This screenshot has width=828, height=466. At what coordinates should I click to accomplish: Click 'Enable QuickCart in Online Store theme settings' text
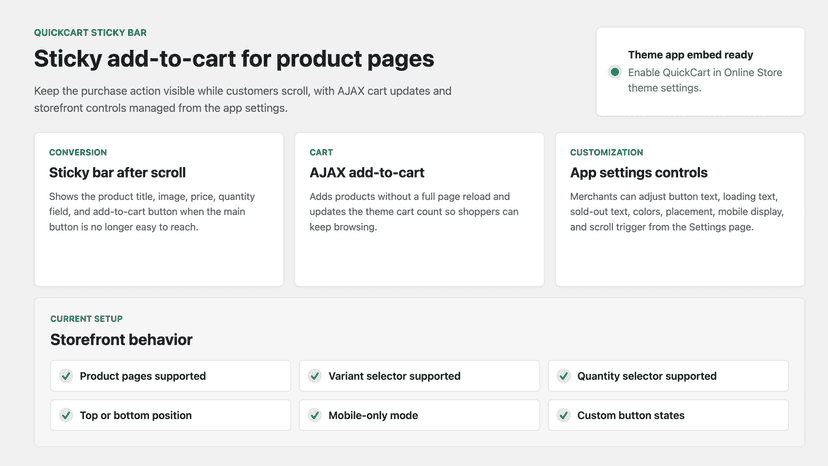click(705, 80)
